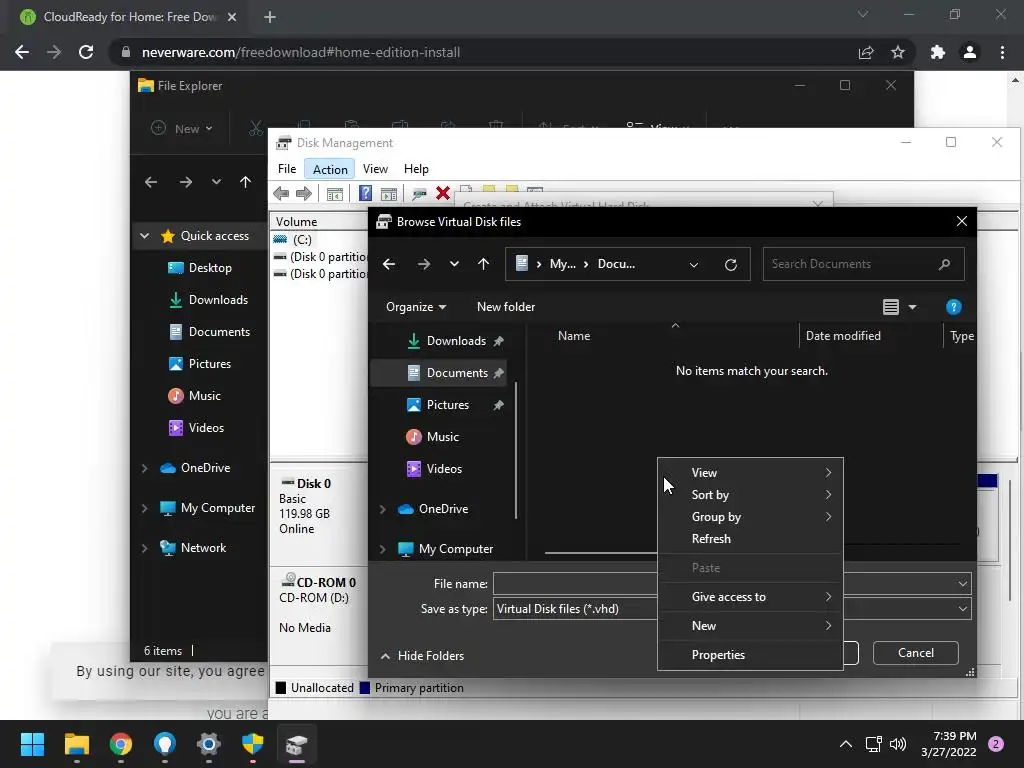Expand My Computer node in browse dialog tree
1024x768 pixels.
[x=383, y=549]
